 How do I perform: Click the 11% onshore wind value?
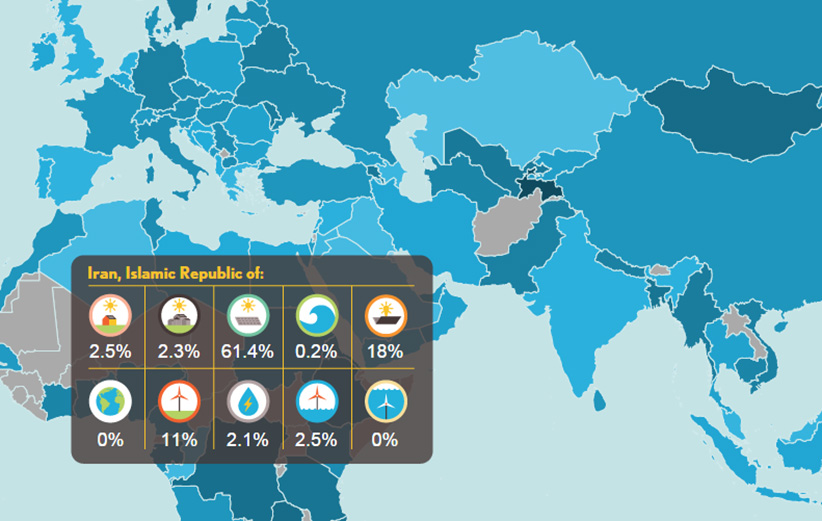pos(179,440)
